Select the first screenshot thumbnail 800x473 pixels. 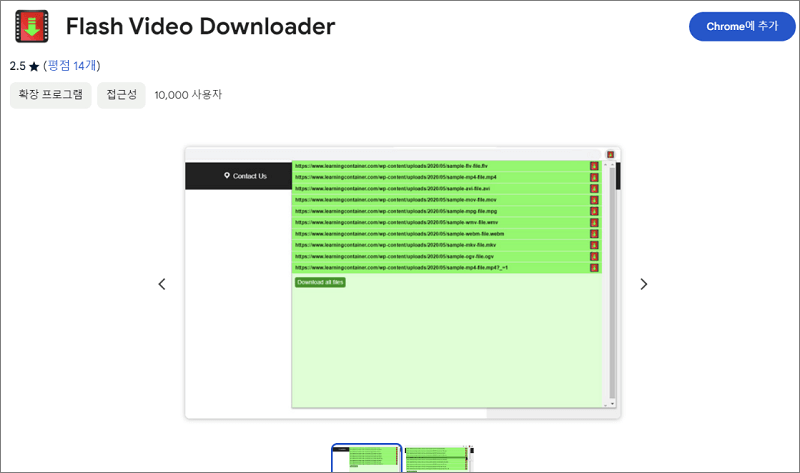366,458
